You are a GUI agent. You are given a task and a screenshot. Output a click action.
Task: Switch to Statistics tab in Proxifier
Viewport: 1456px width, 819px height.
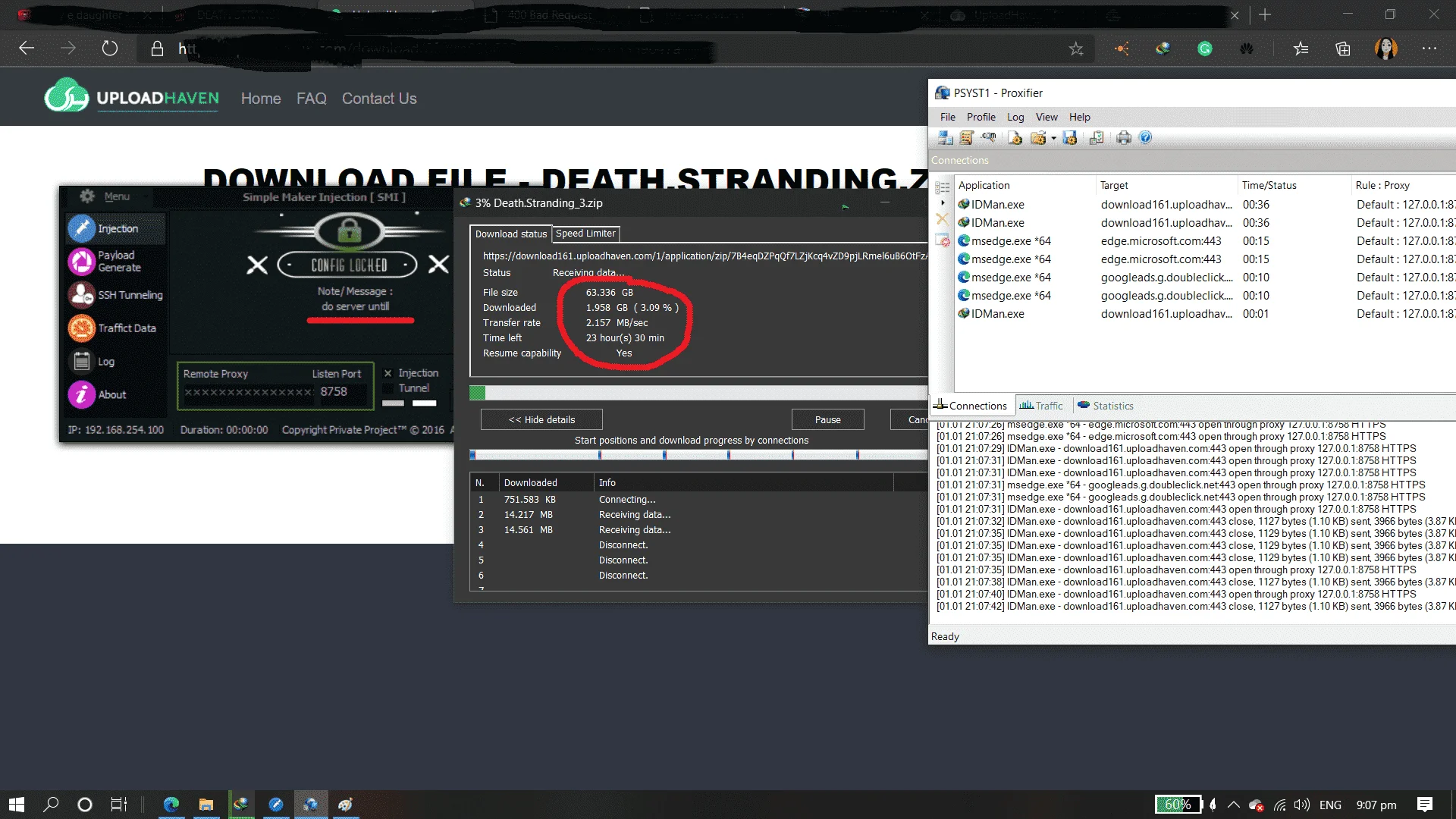[x=1105, y=406]
